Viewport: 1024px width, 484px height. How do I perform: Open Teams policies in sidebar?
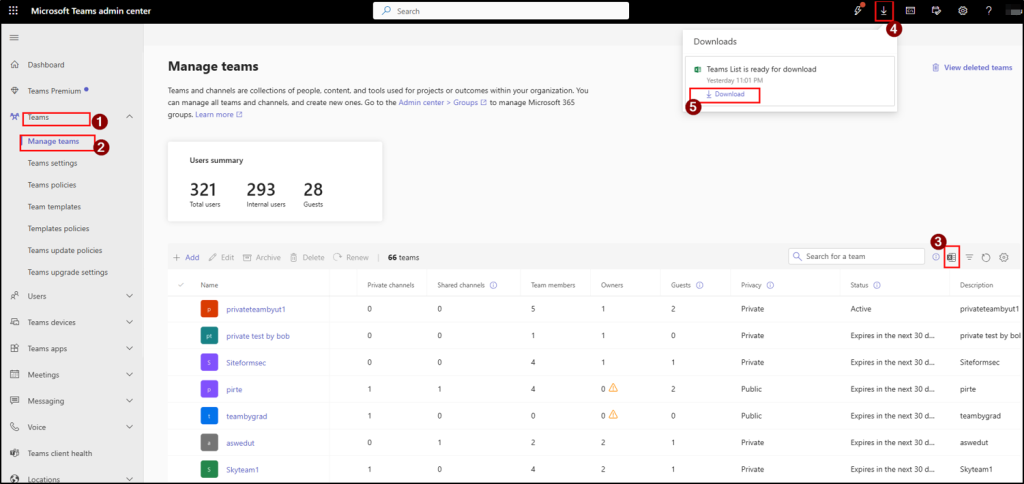coord(52,185)
